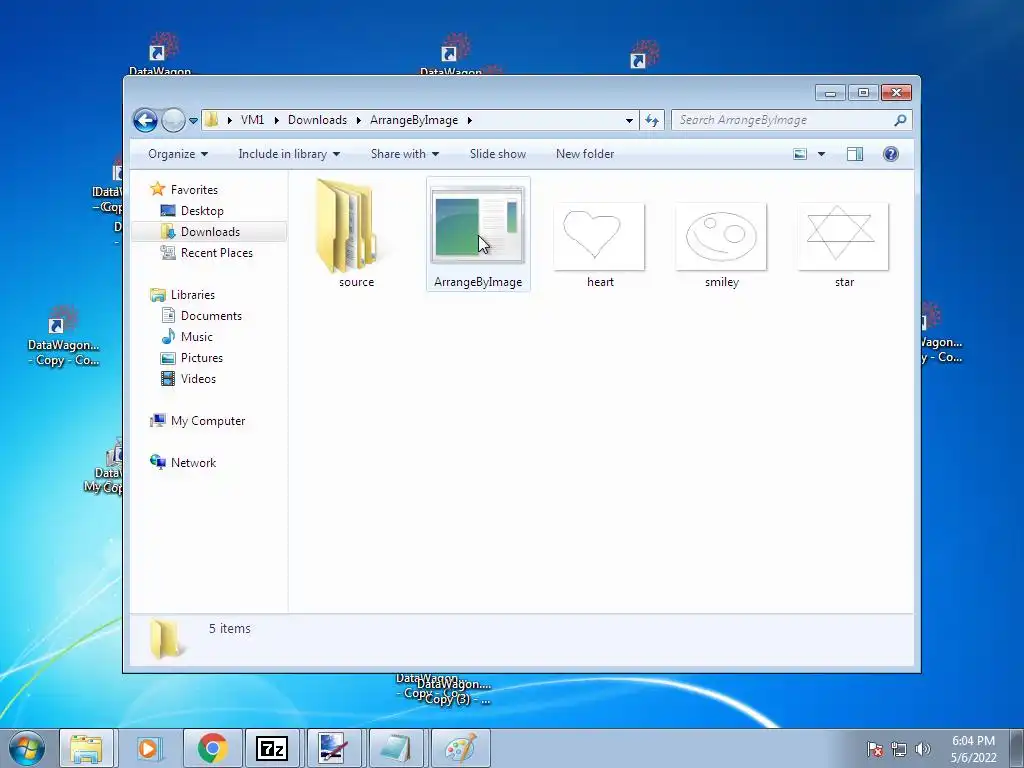Refresh the ArrangeByImage folder view

[x=652, y=120]
